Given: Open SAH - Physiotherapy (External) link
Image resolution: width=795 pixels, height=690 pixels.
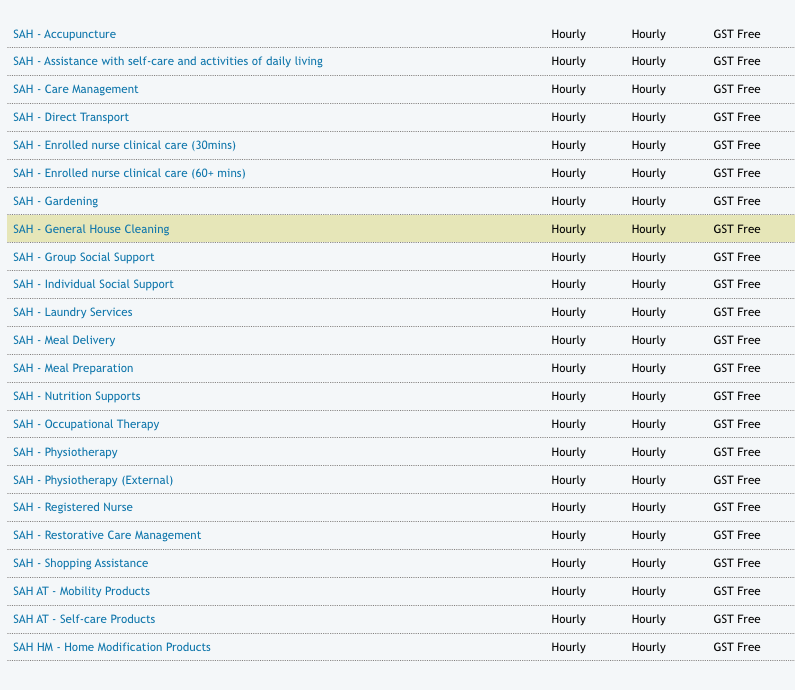Looking at the screenshot, I should (x=93, y=480).
